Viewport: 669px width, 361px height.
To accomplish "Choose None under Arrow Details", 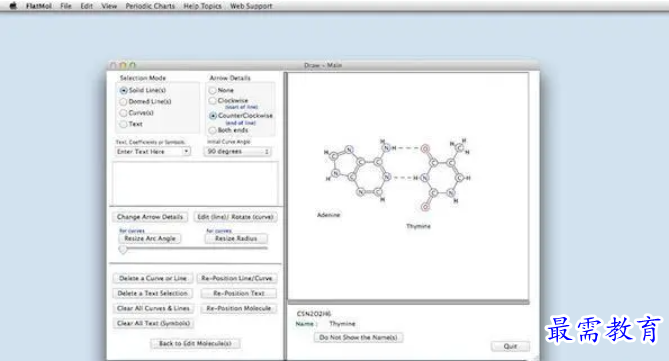I will click(212, 90).
